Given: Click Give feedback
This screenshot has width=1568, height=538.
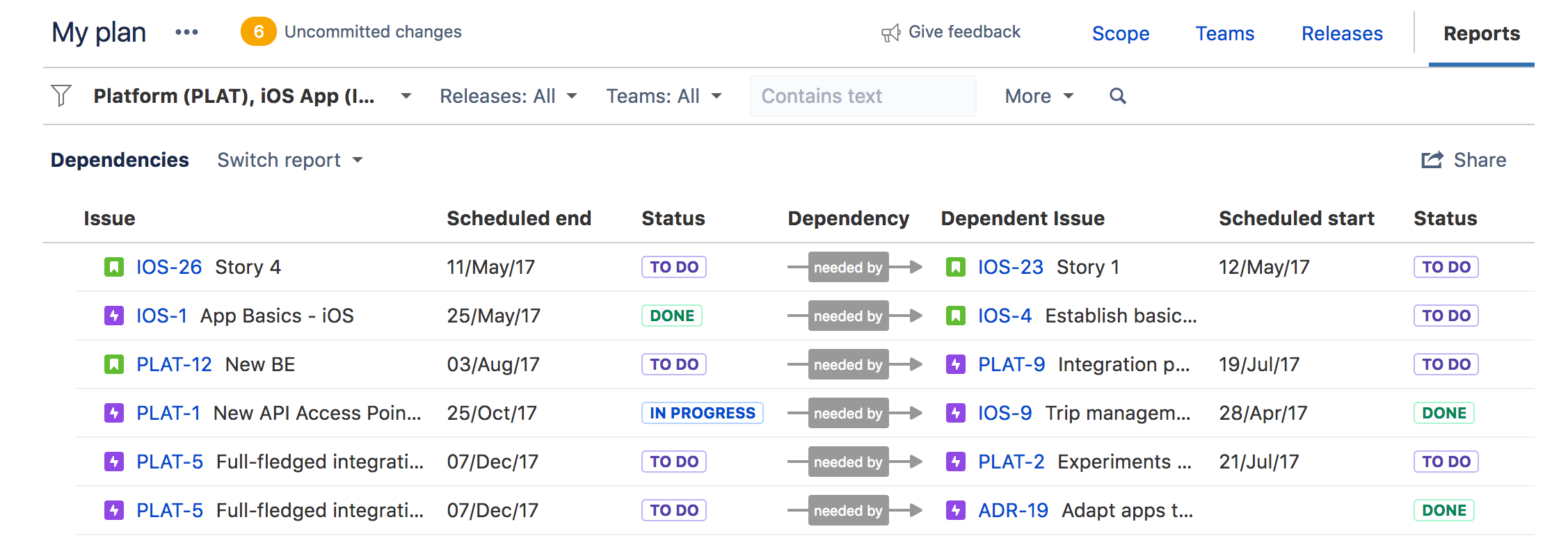Looking at the screenshot, I should [964, 32].
